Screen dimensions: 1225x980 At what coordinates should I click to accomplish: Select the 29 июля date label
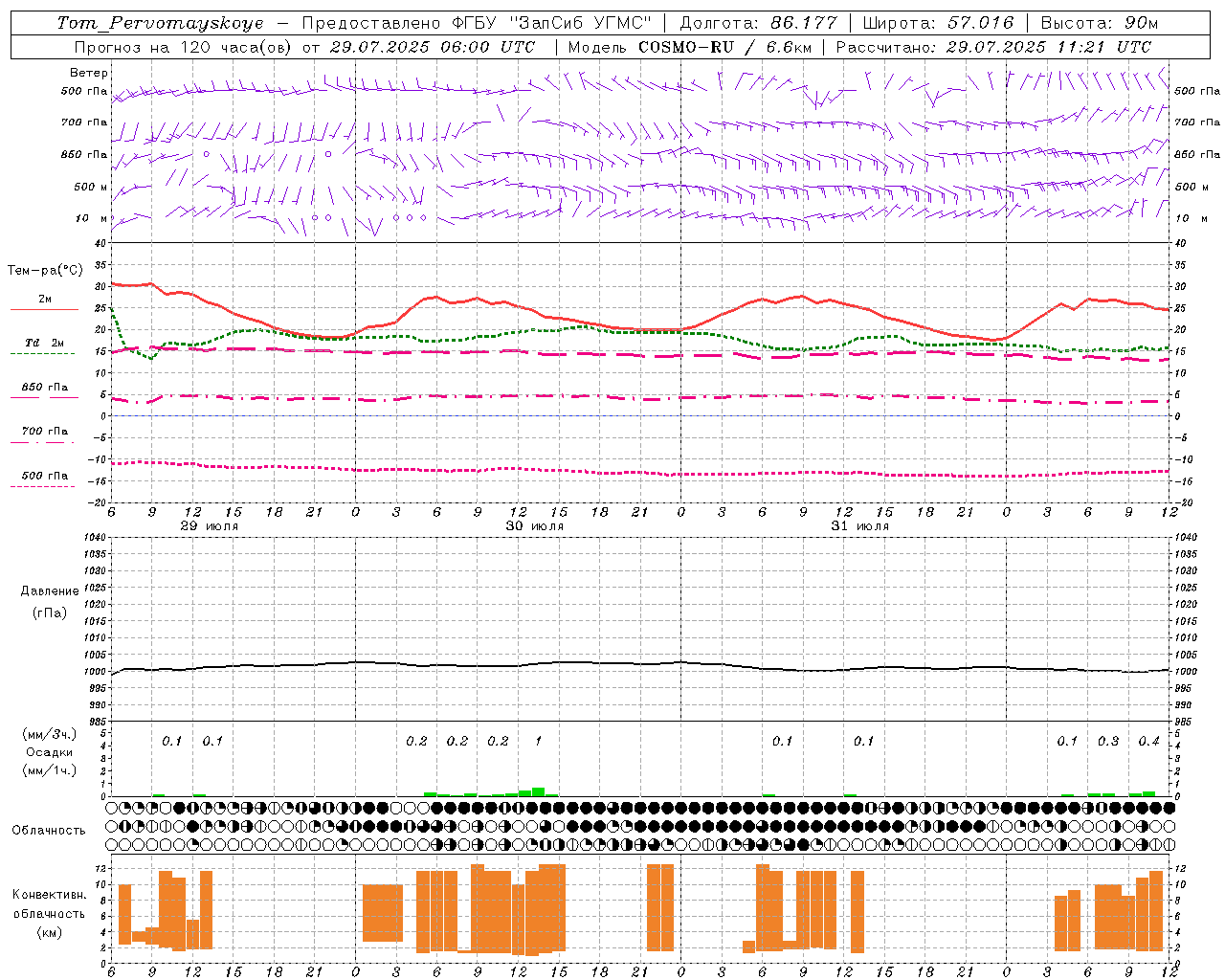(x=210, y=526)
